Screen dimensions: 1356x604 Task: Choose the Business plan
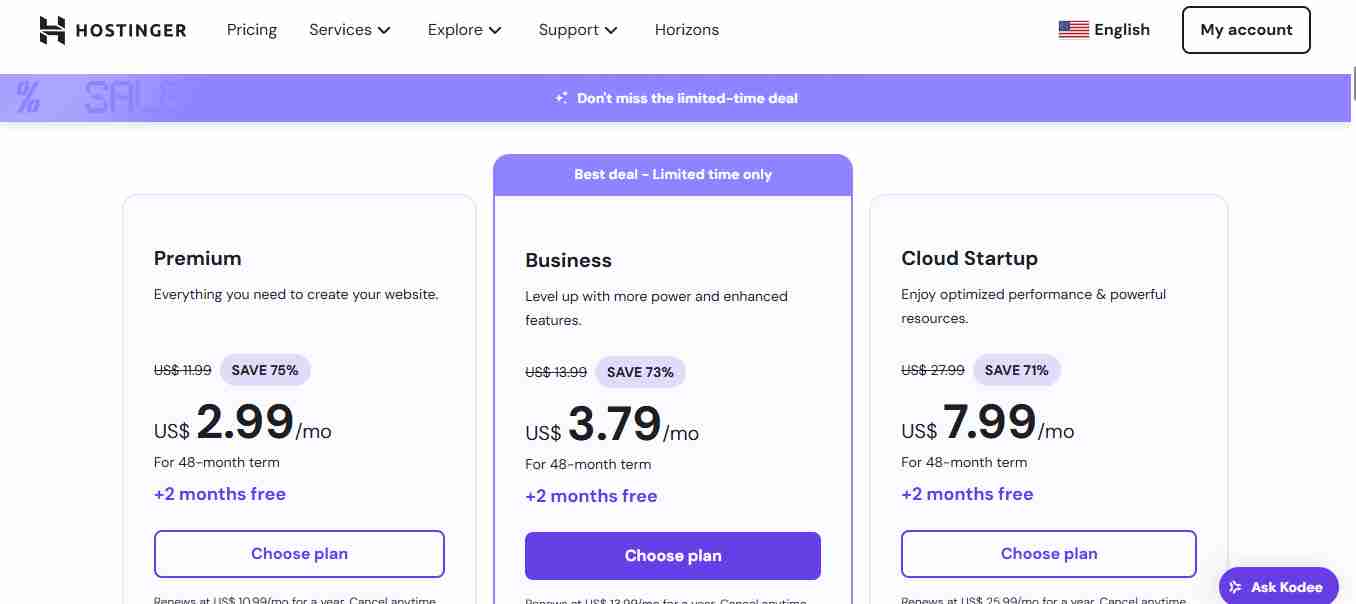[673, 556]
